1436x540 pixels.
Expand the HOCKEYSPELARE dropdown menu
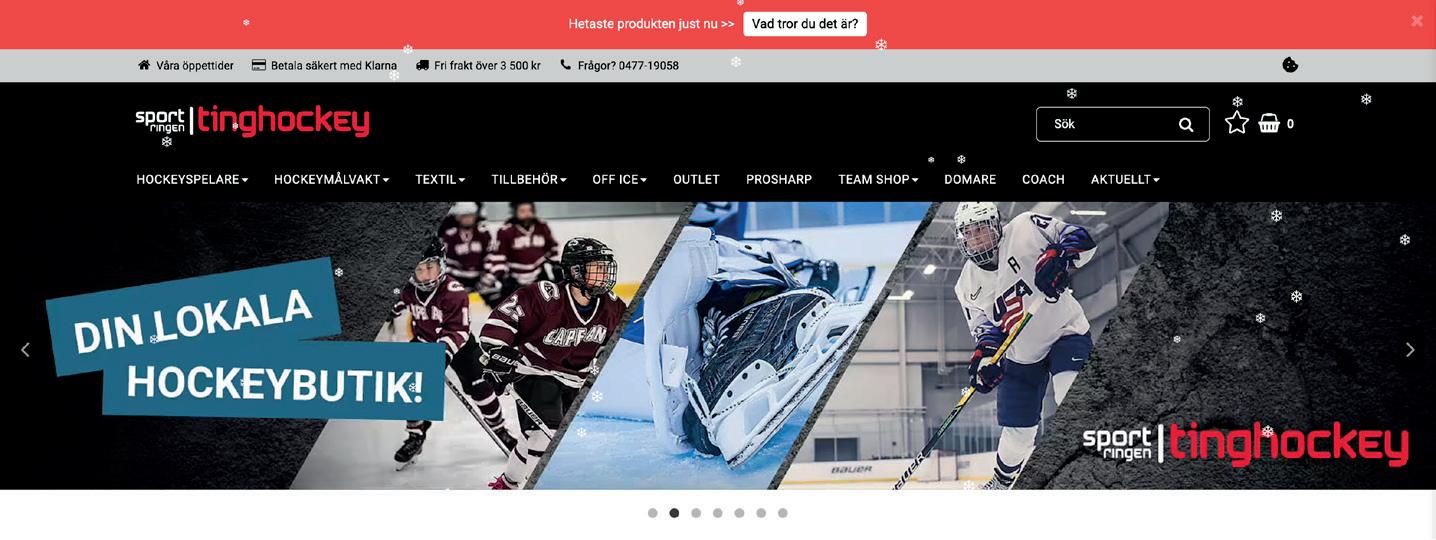[192, 180]
